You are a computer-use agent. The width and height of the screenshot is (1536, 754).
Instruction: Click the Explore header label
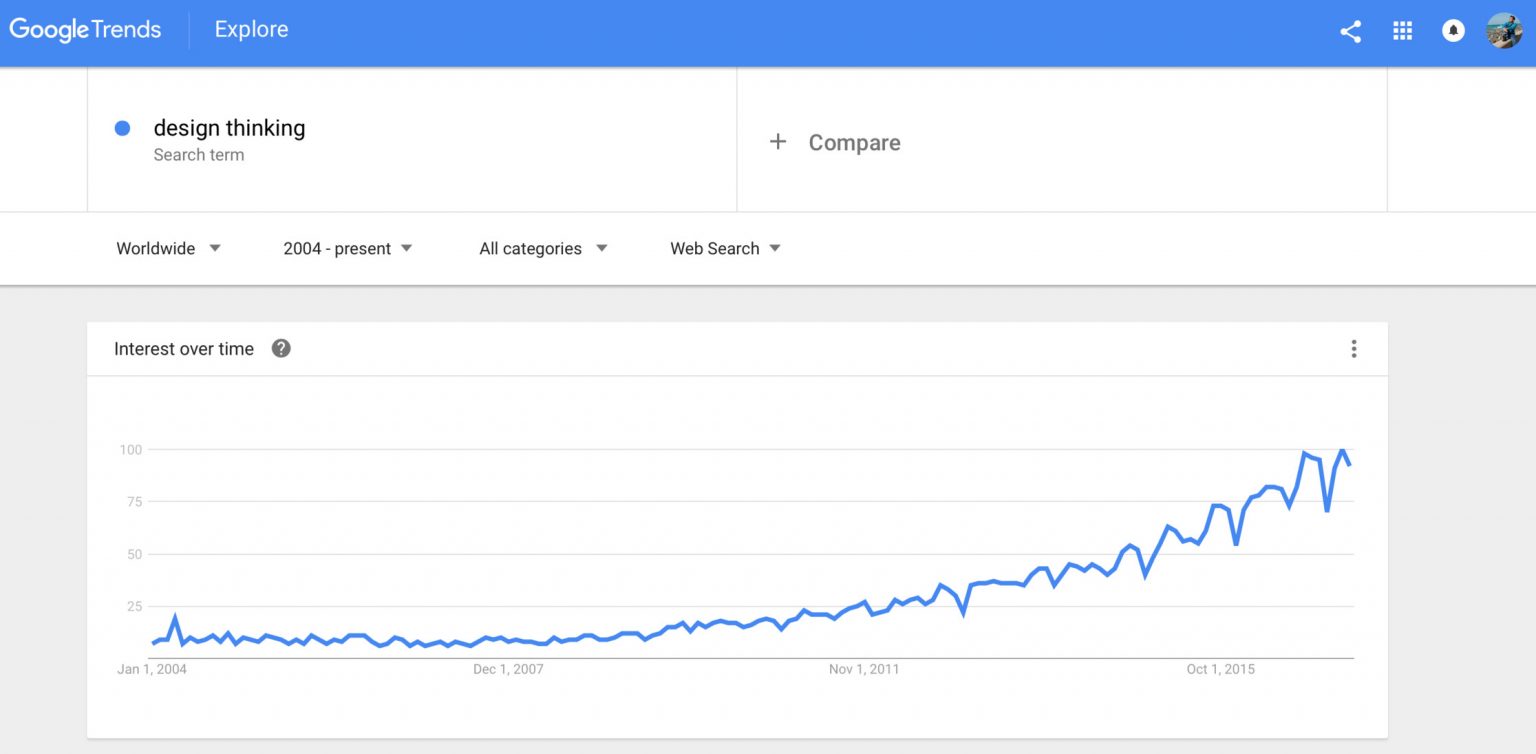251,30
